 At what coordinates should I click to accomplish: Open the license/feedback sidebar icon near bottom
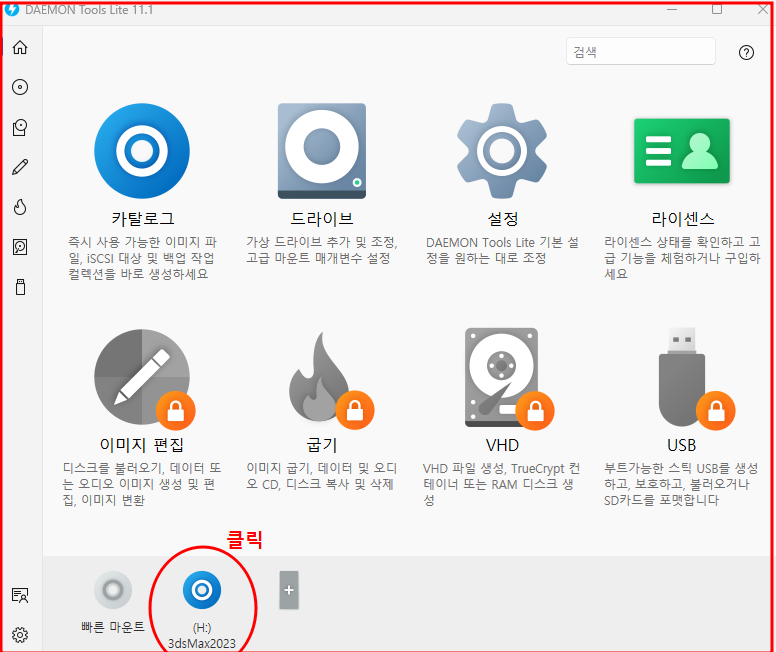pyautogui.click(x=20, y=595)
